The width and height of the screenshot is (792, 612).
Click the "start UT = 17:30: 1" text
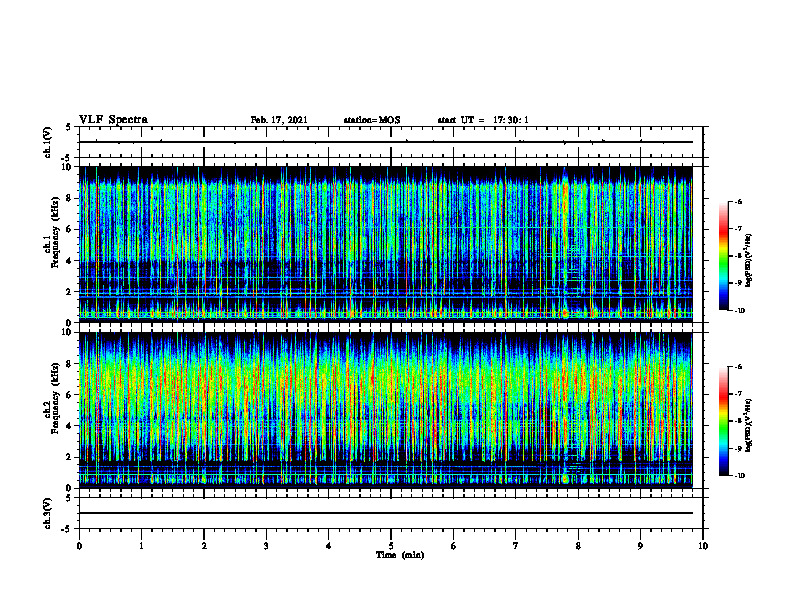pyautogui.click(x=483, y=120)
